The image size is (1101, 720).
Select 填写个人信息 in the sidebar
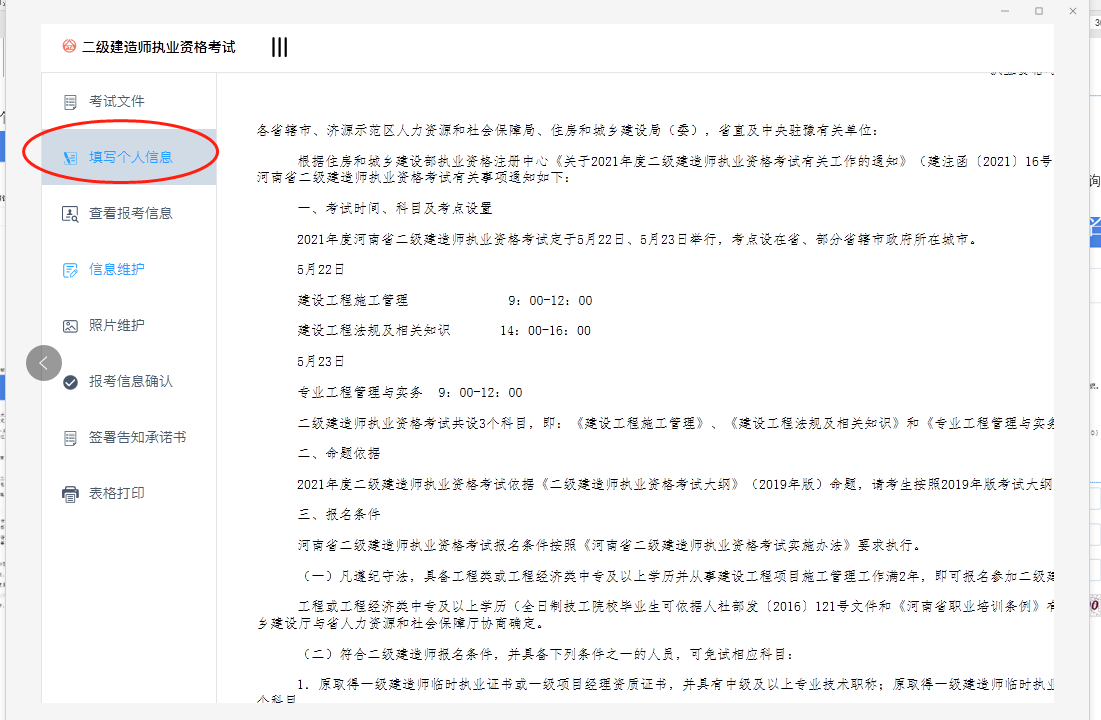pos(131,158)
